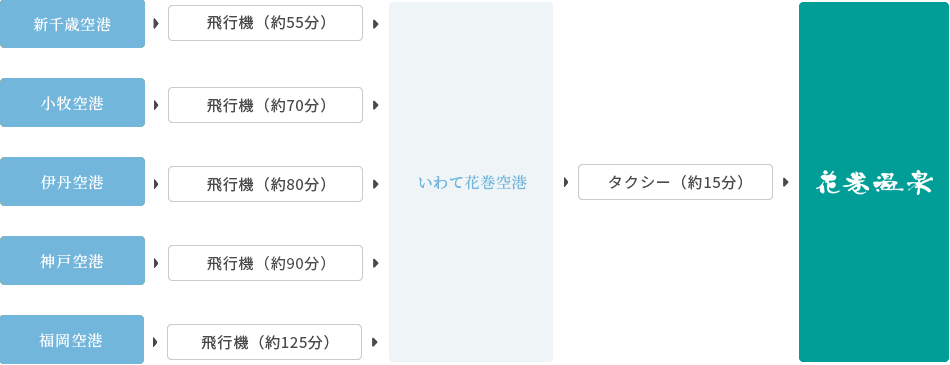950x365 pixels.
Task: Click 飛行機（約55分）box
Action: coord(265,23)
